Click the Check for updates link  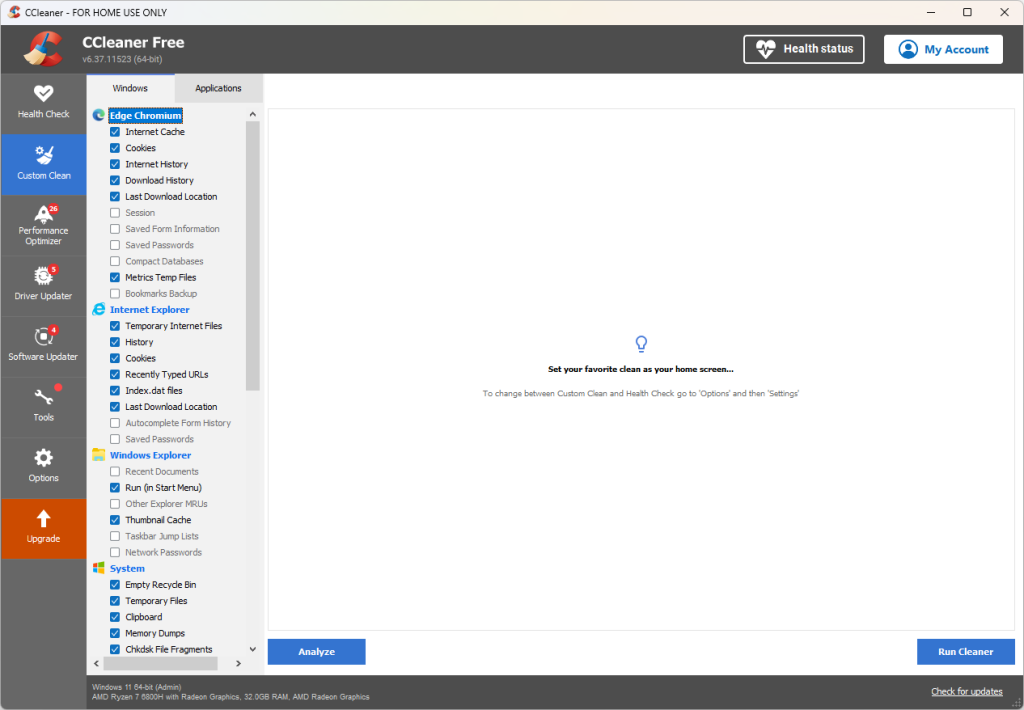click(967, 692)
